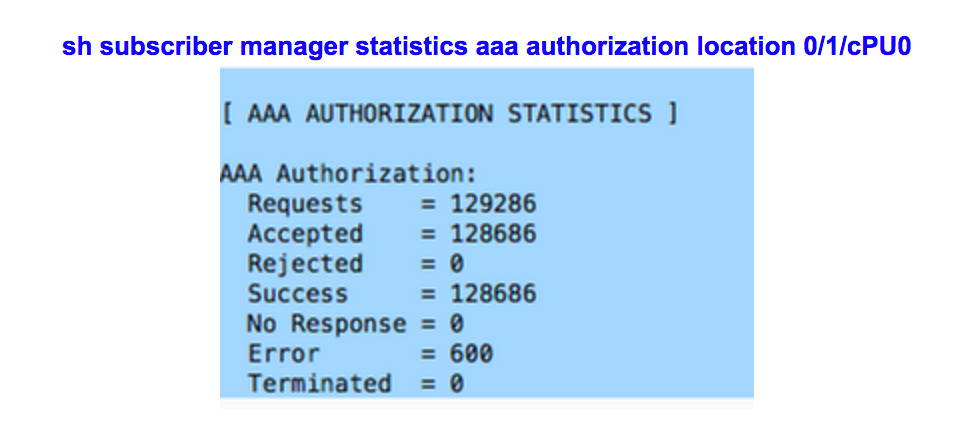Click the AAA Authorization: line
The height and width of the screenshot is (424, 954).
point(347,174)
